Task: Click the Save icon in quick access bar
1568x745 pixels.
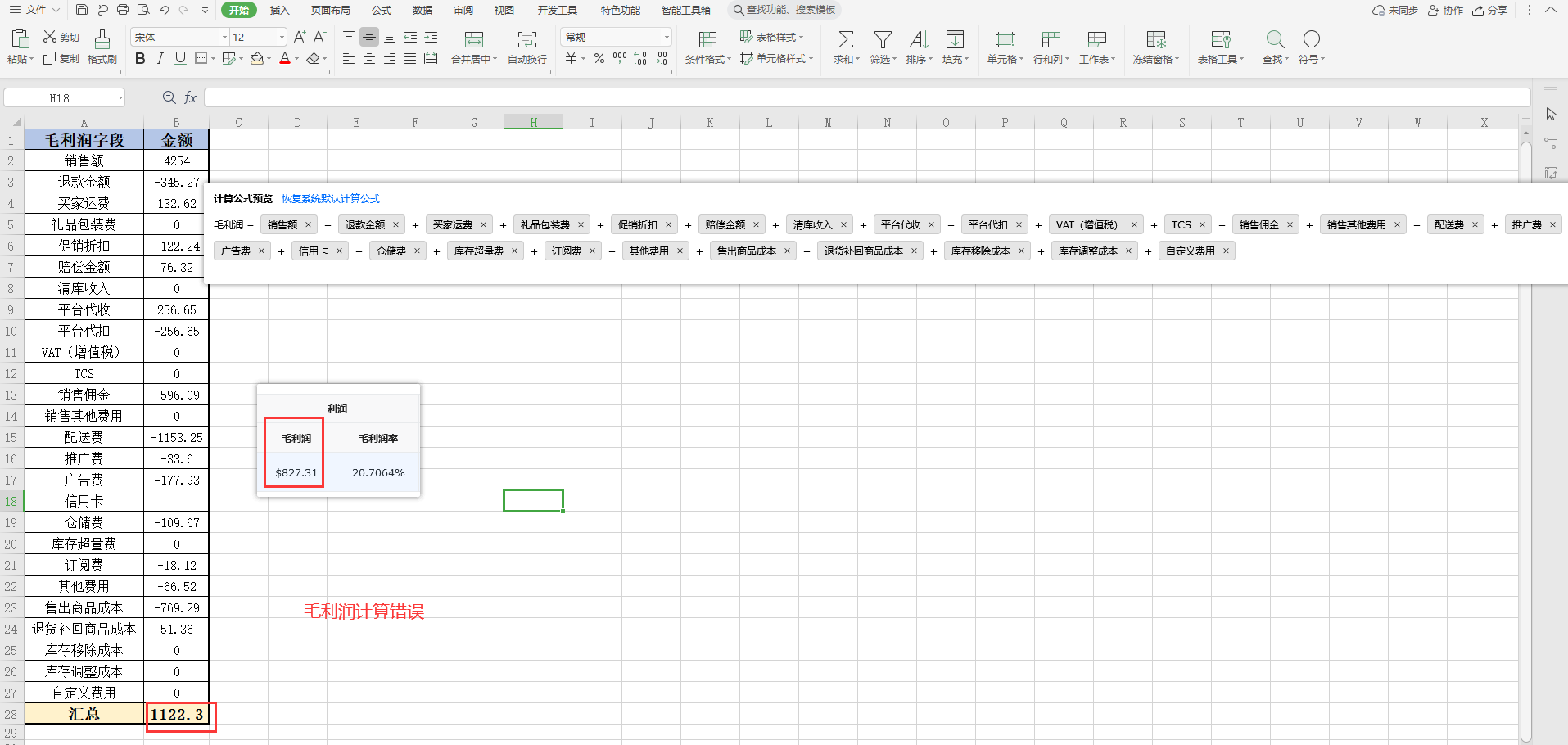Action: (x=82, y=10)
